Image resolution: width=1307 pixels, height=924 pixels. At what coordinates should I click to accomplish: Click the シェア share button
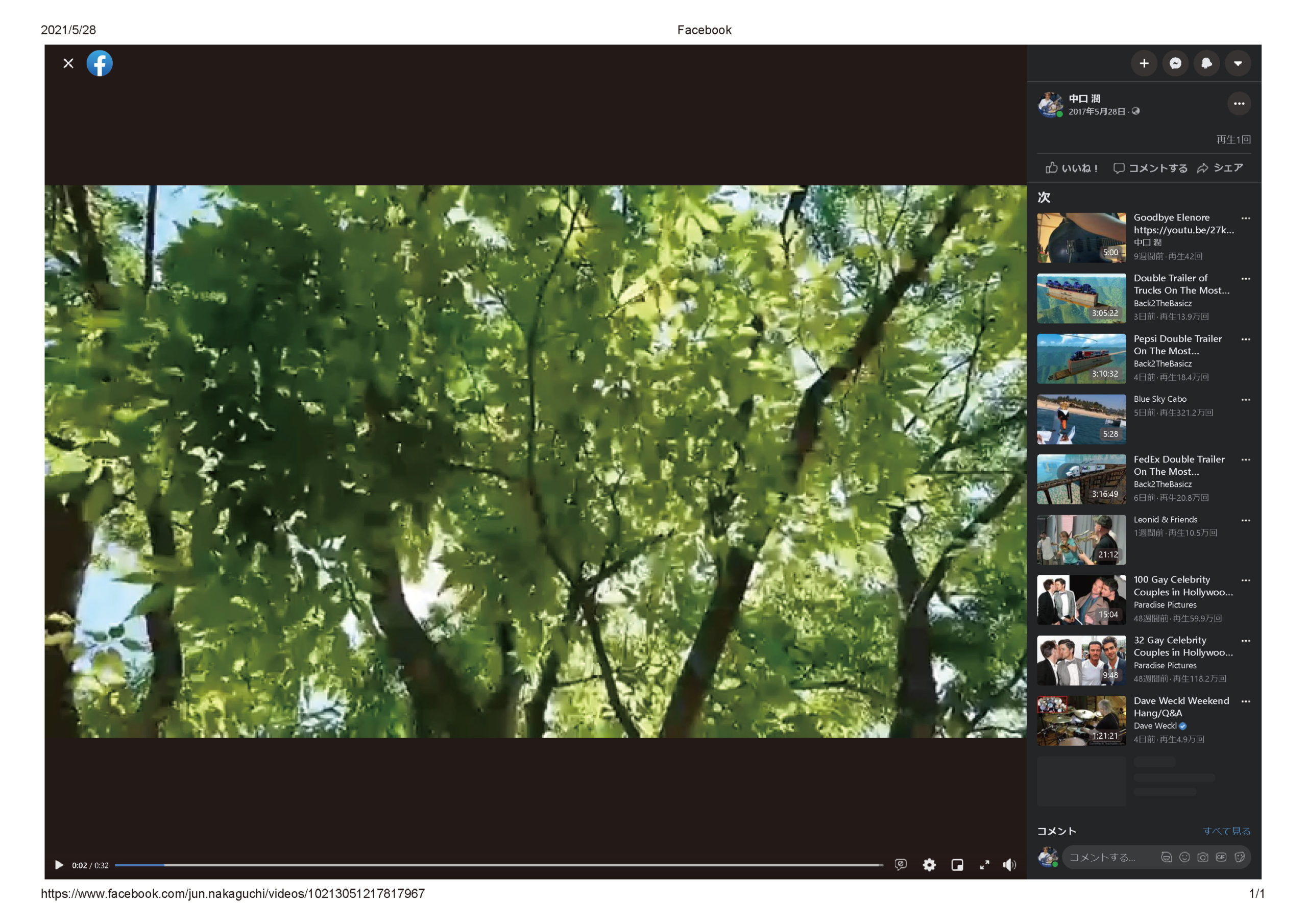pyautogui.click(x=1220, y=168)
